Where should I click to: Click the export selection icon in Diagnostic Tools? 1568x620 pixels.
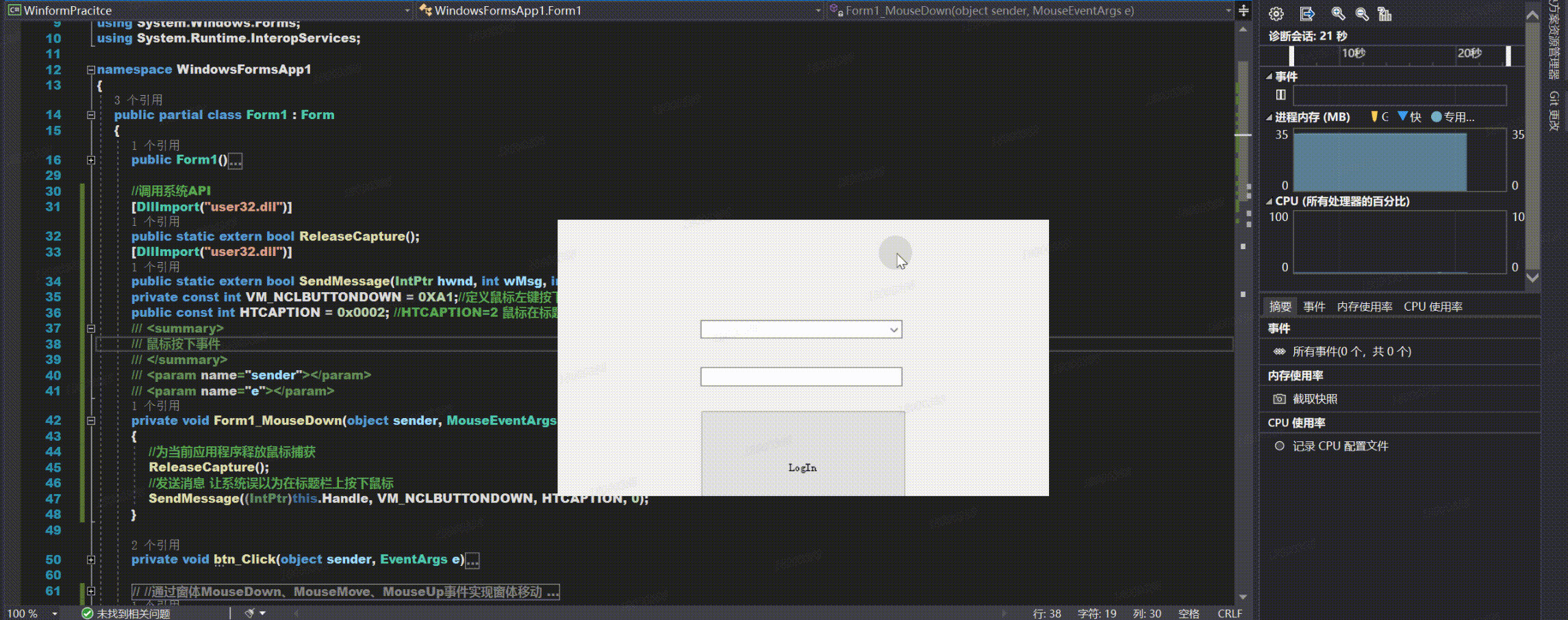pyautogui.click(x=1308, y=14)
